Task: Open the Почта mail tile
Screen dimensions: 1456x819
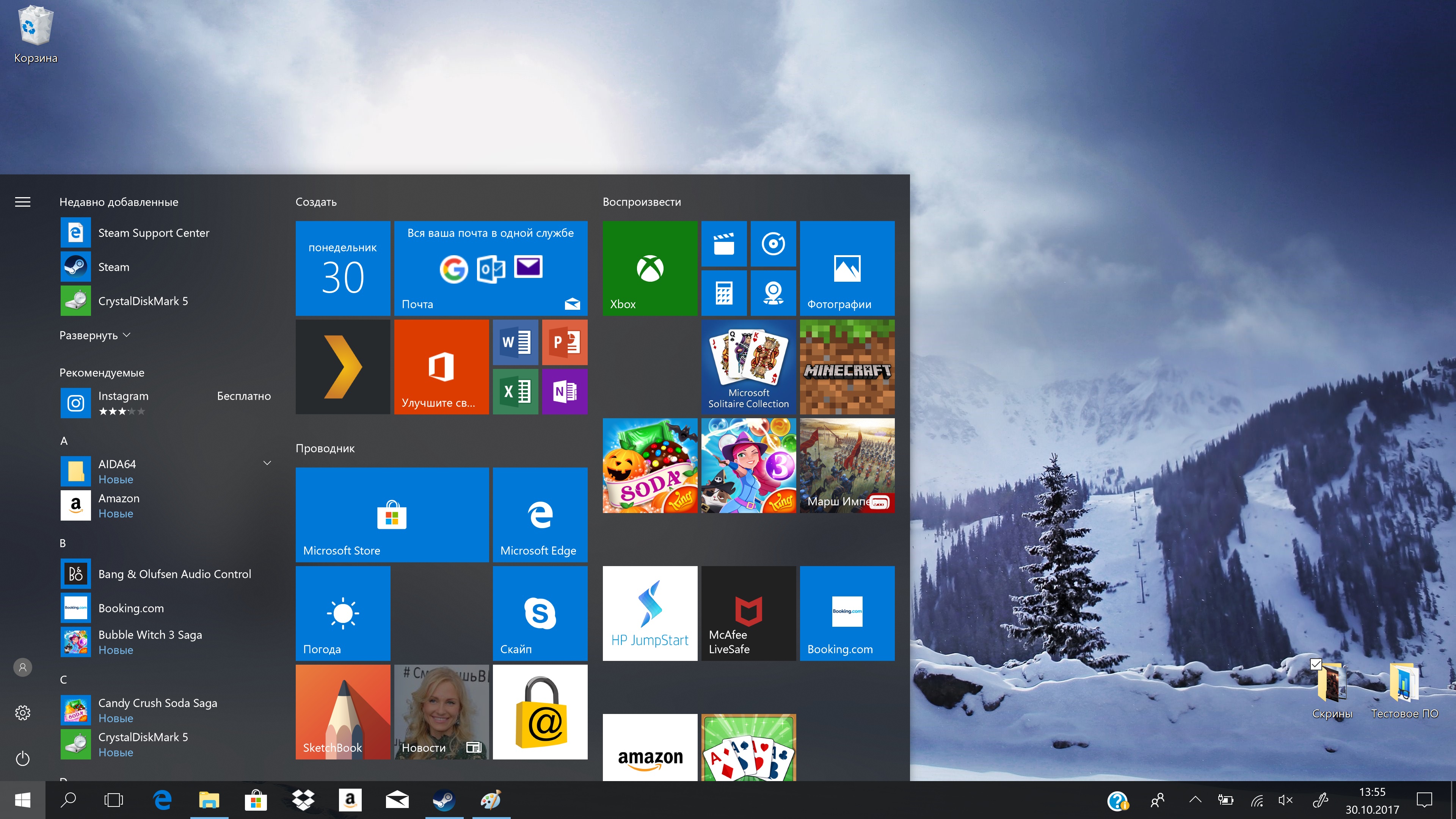Action: (491, 268)
